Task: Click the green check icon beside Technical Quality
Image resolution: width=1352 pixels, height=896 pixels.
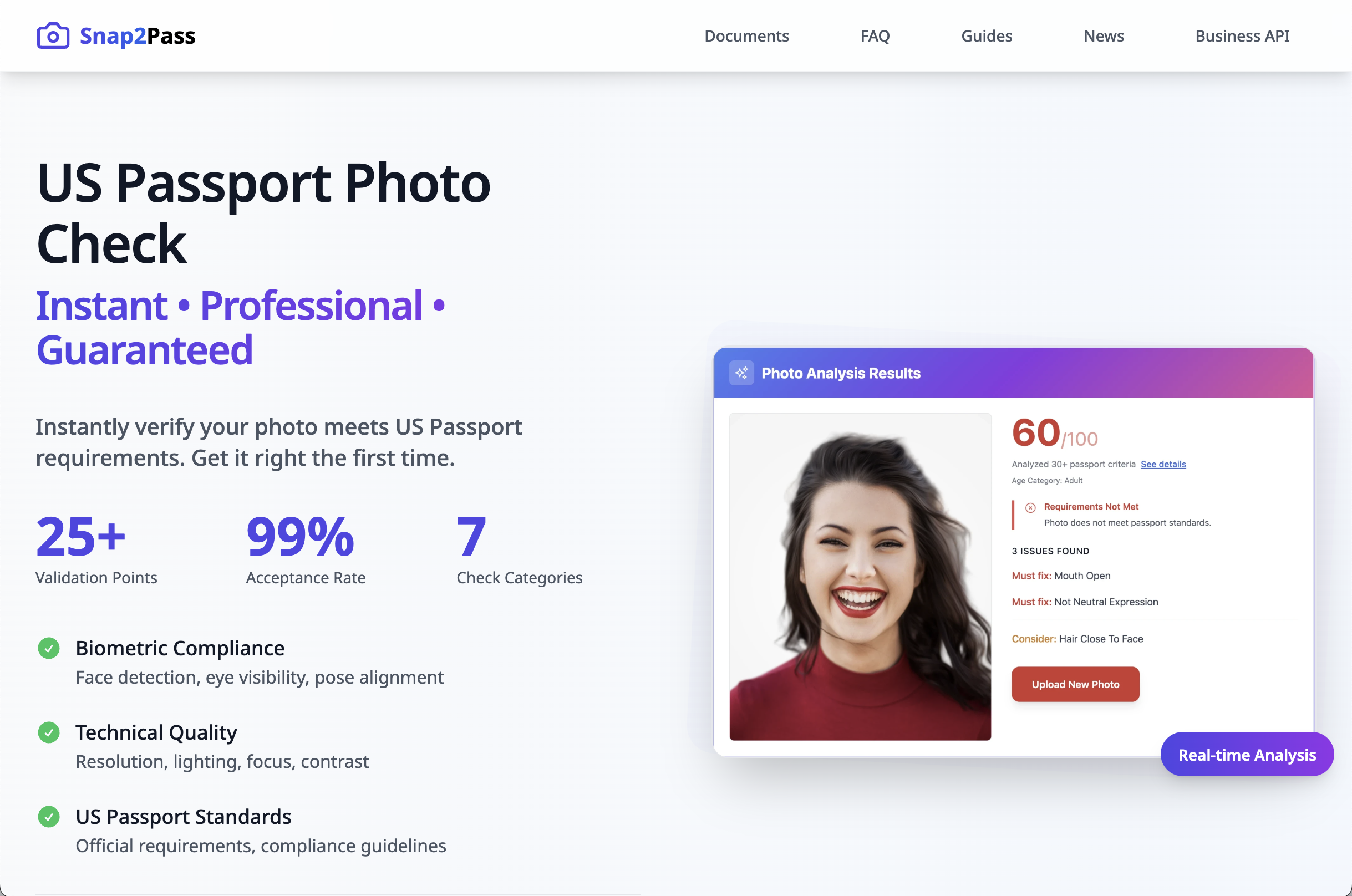Action: coord(49,732)
